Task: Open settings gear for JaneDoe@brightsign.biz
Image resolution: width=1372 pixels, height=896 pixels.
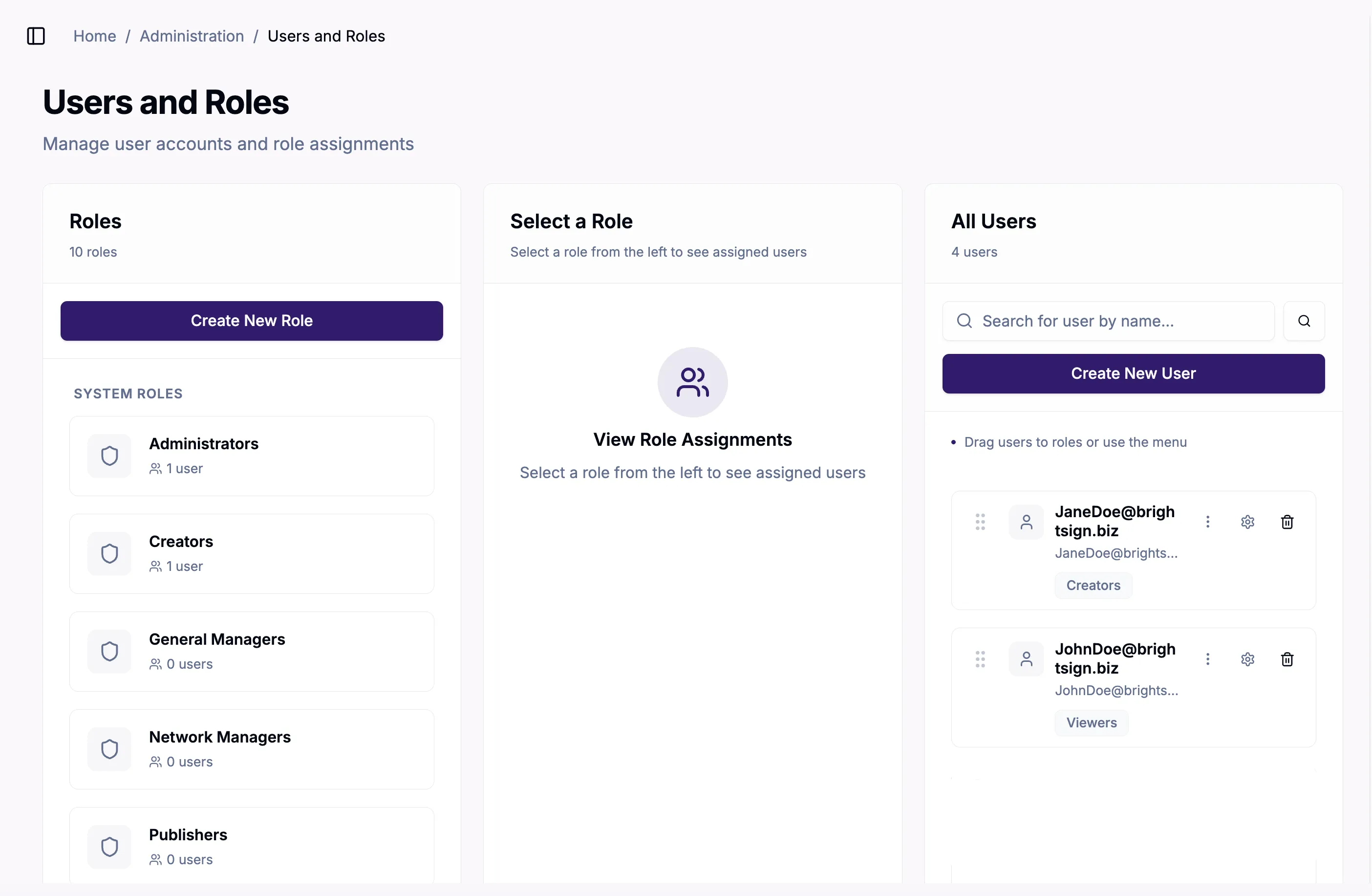Action: coord(1247,522)
